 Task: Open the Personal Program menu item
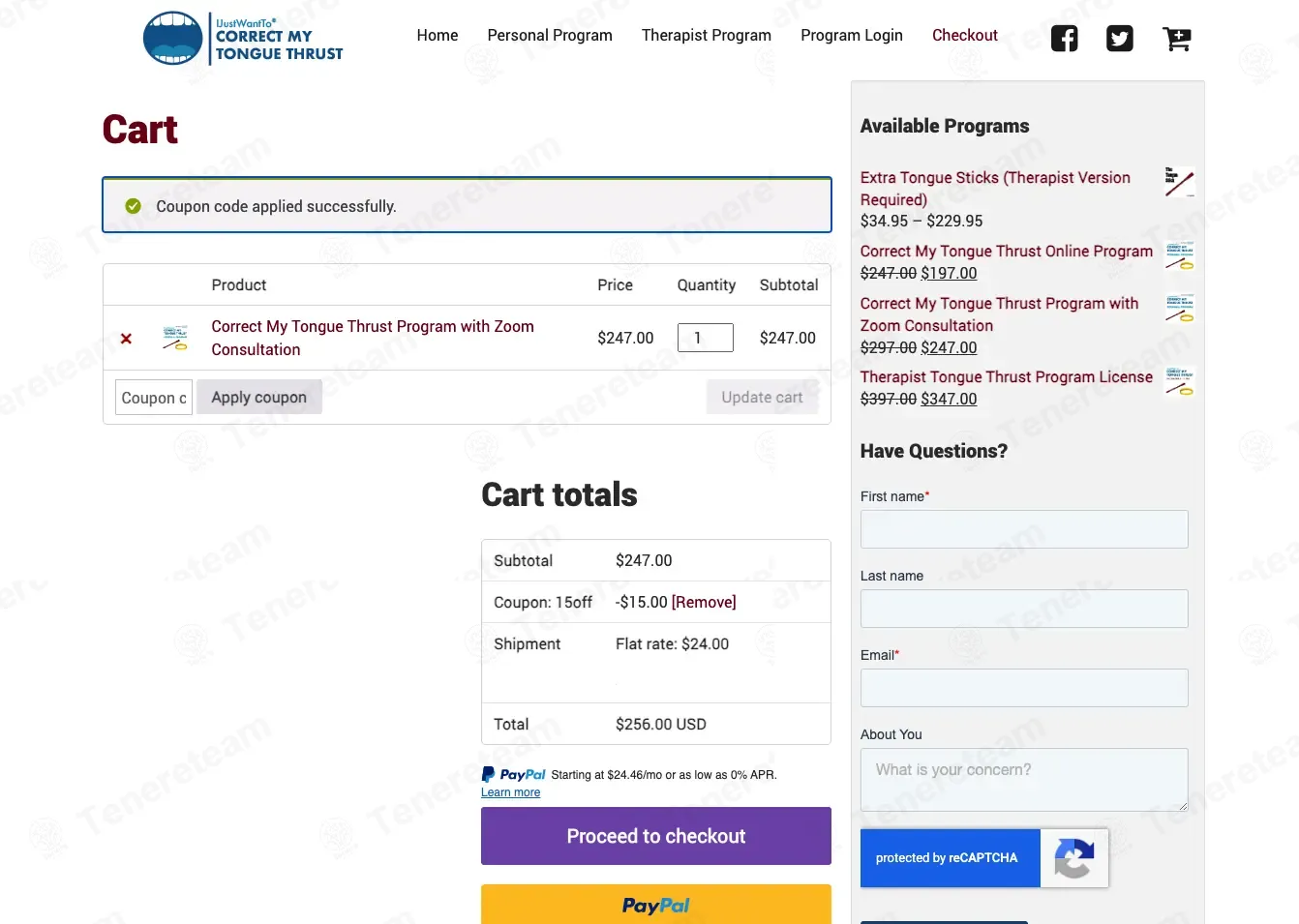tap(550, 35)
